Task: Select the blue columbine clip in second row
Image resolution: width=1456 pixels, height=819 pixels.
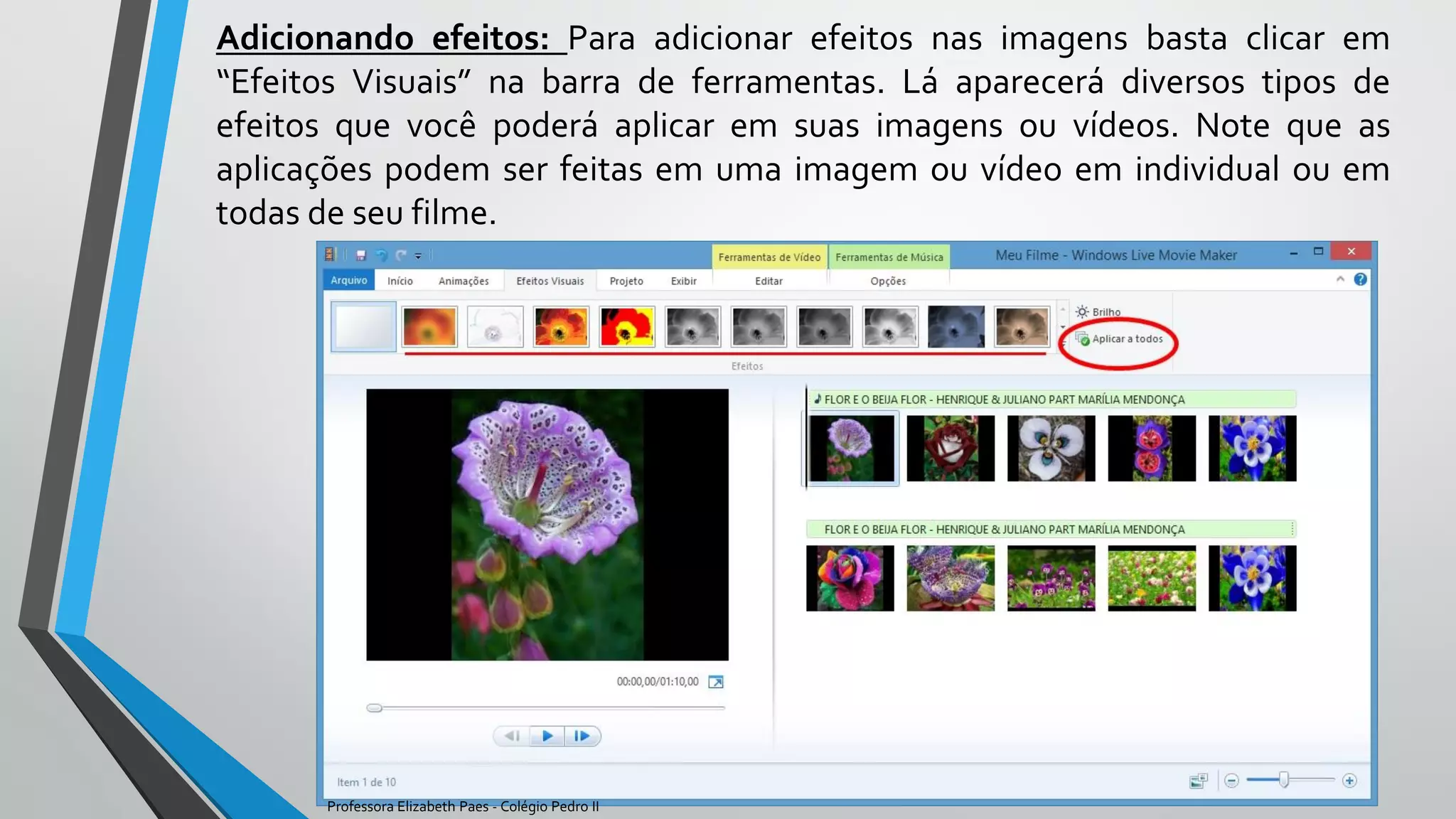Action: (1253, 578)
